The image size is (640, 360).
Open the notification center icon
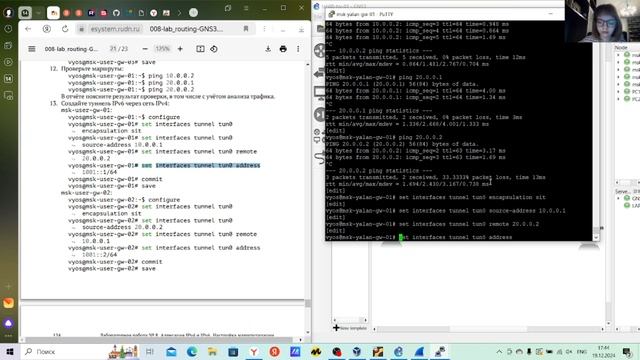[627, 351]
